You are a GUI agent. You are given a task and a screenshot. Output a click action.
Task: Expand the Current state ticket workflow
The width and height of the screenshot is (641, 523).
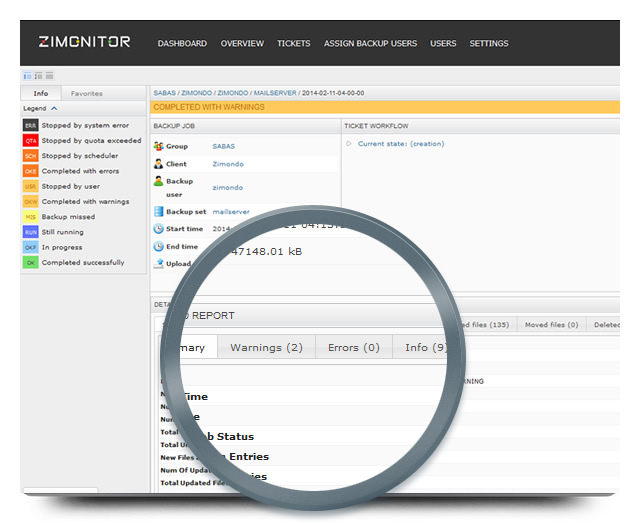pyautogui.click(x=349, y=144)
